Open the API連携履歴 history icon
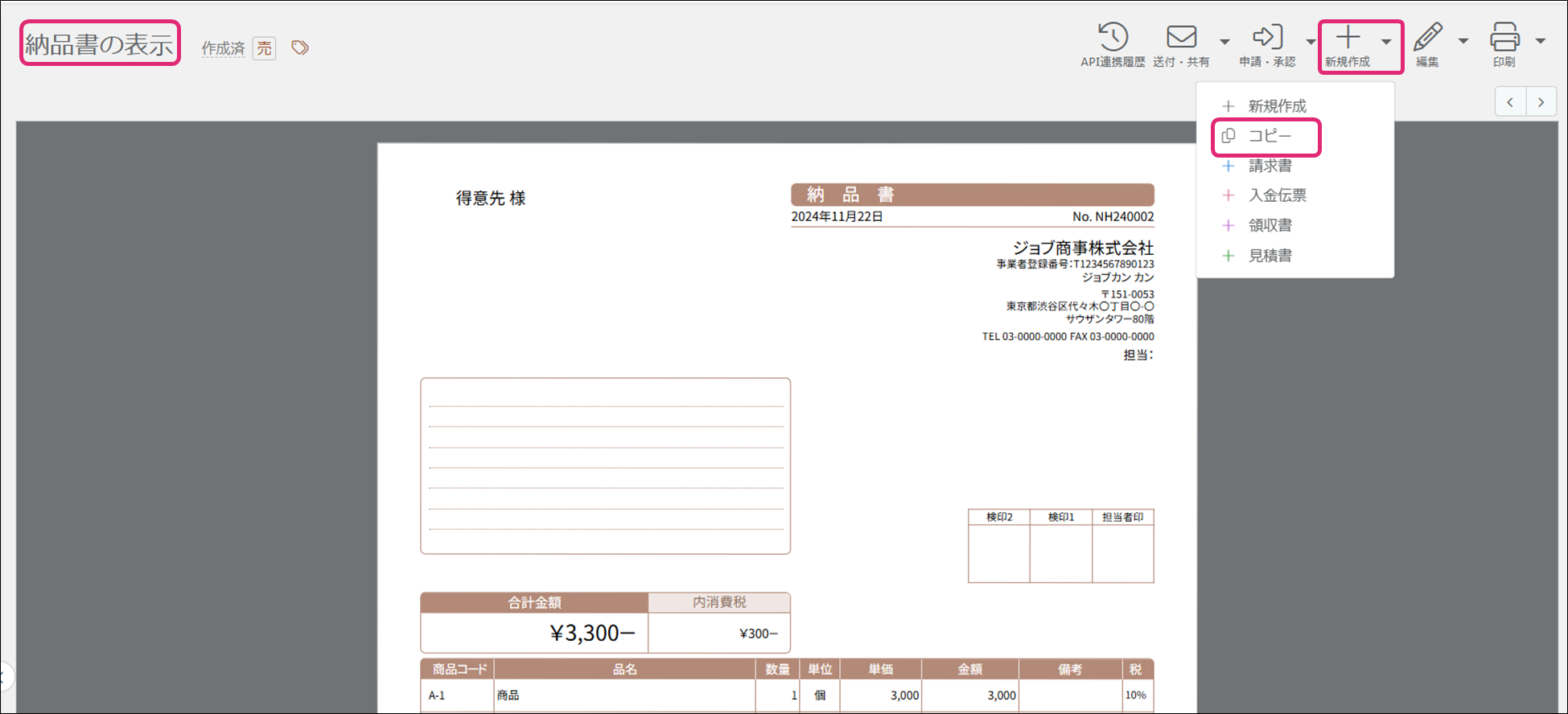Viewport: 1568px width, 714px height. tap(1113, 38)
